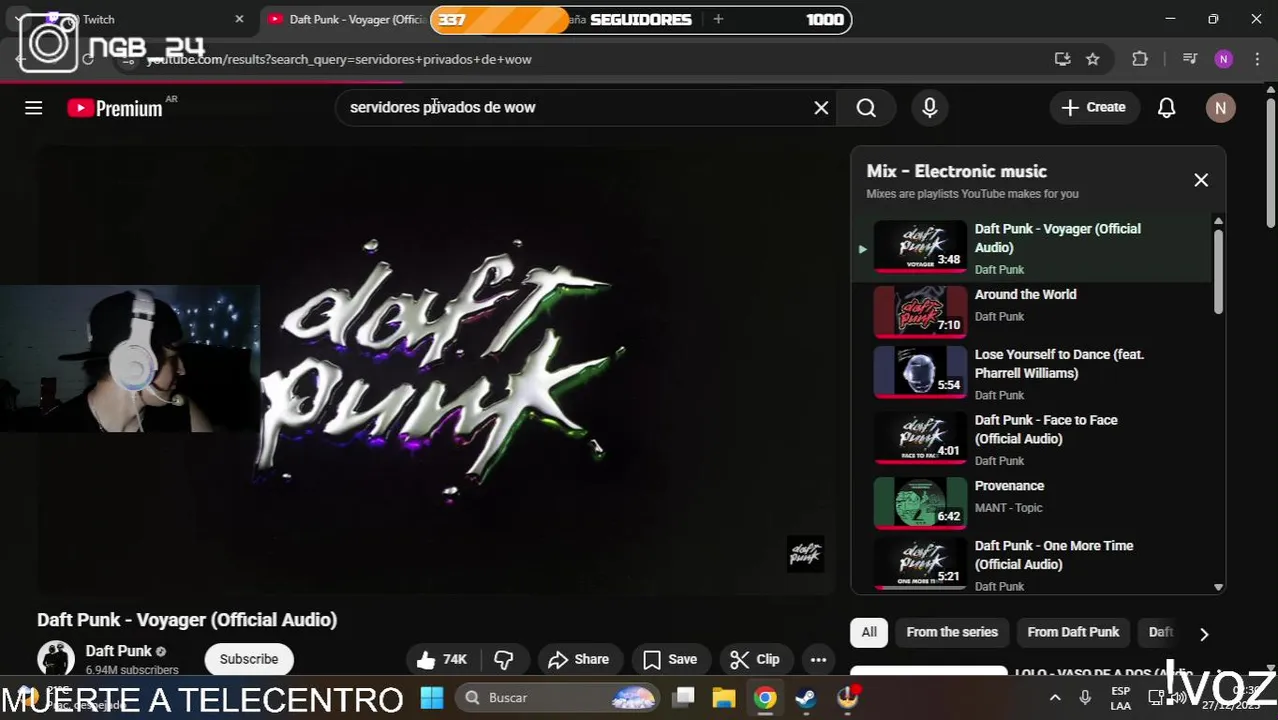This screenshot has height=720, width=1278.
Task: Share the Daft Punk video
Action: [578, 659]
